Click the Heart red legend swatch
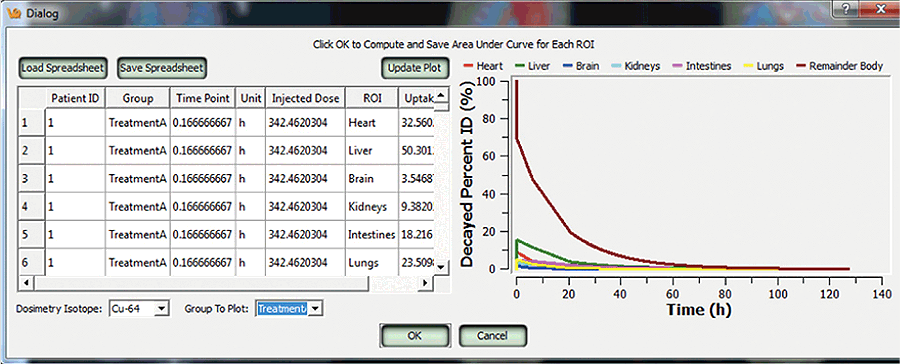 [x=467, y=66]
